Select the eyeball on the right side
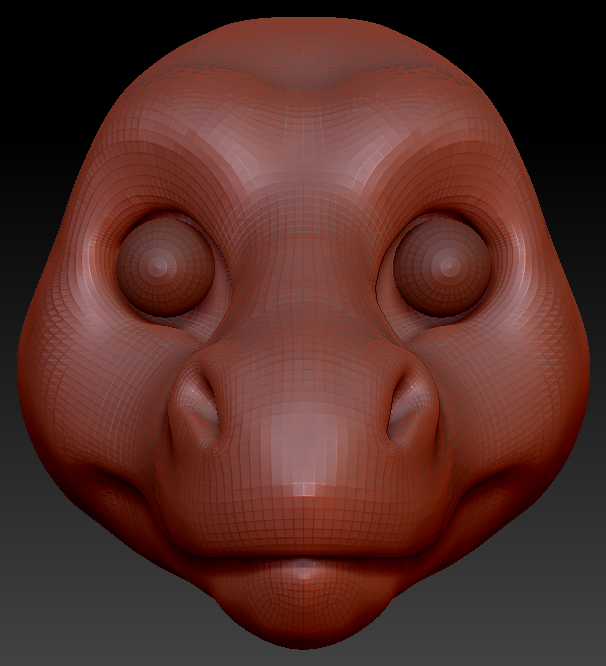This screenshot has height=666, width=606. pos(442,267)
